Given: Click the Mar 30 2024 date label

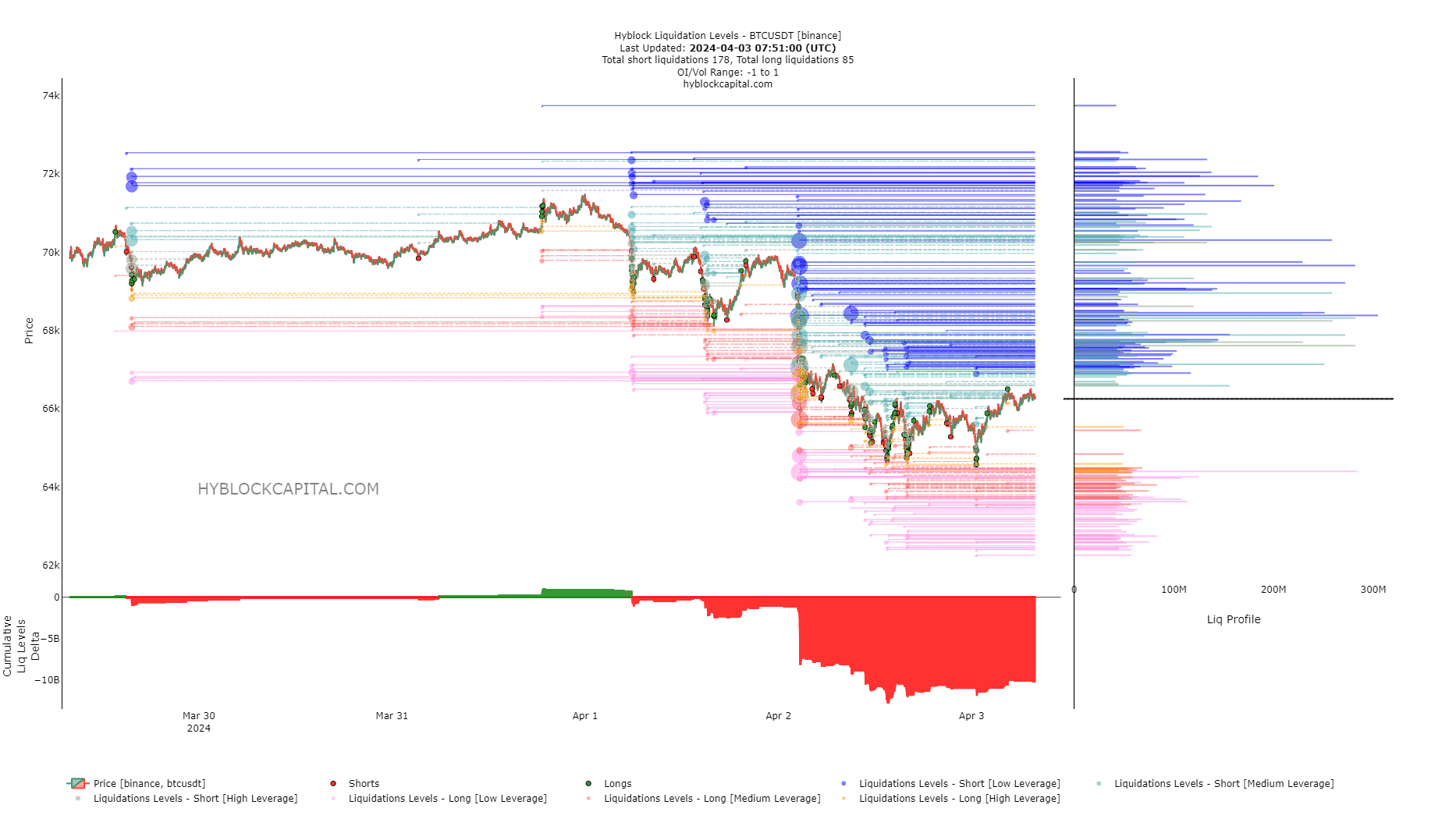Looking at the screenshot, I should (x=199, y=721).
